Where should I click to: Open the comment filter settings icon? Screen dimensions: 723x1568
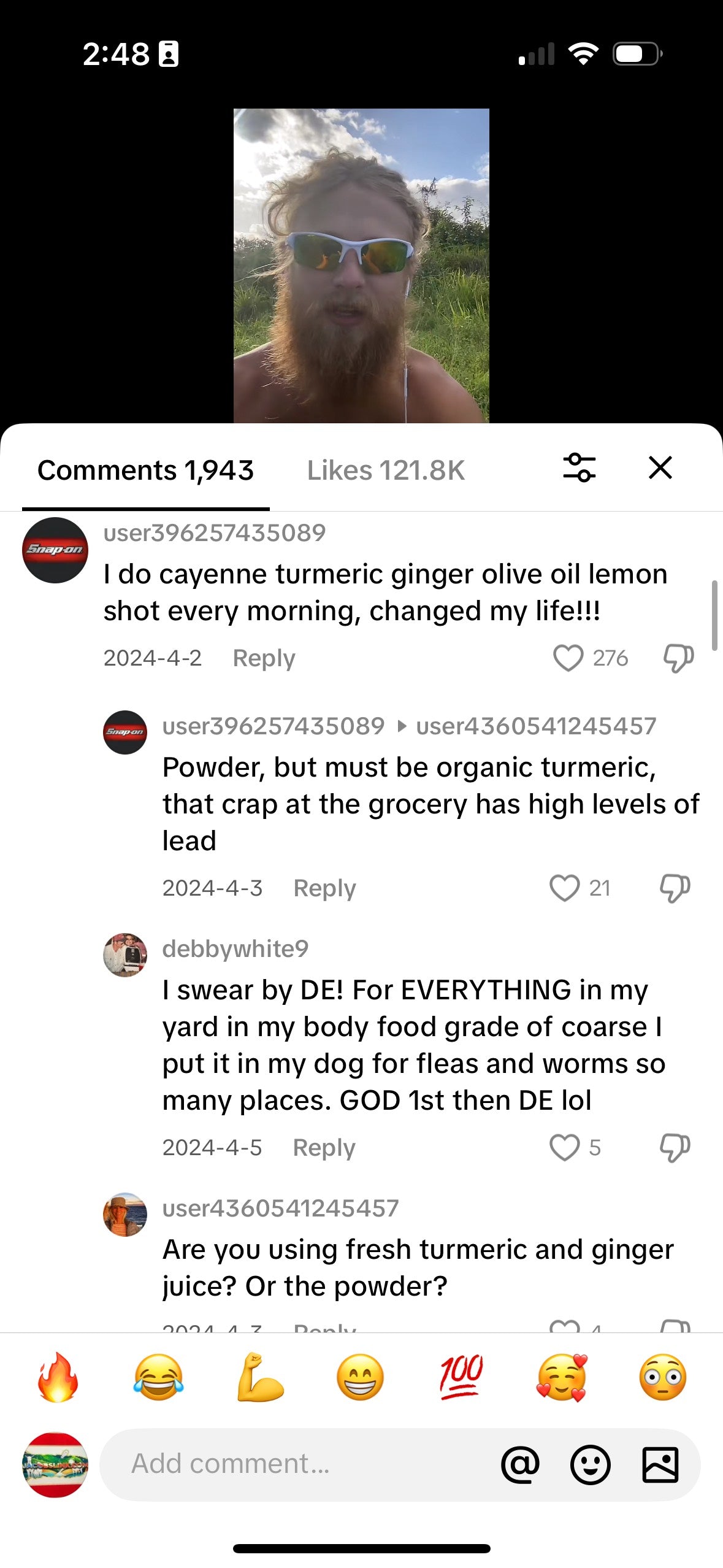(x=579, y=468)
